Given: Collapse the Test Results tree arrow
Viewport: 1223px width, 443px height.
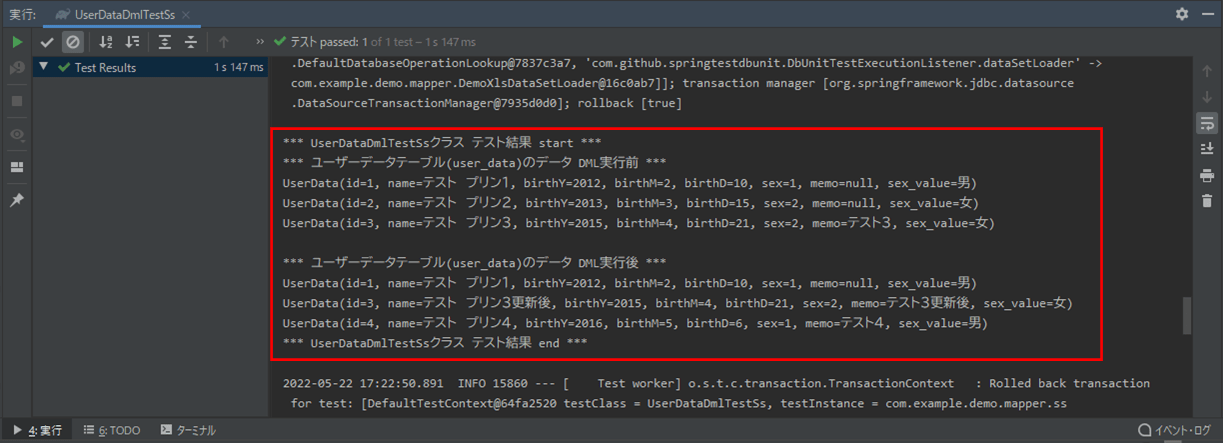Looking at the screenshot, I should pyautogui.click(x=44, y=68).
